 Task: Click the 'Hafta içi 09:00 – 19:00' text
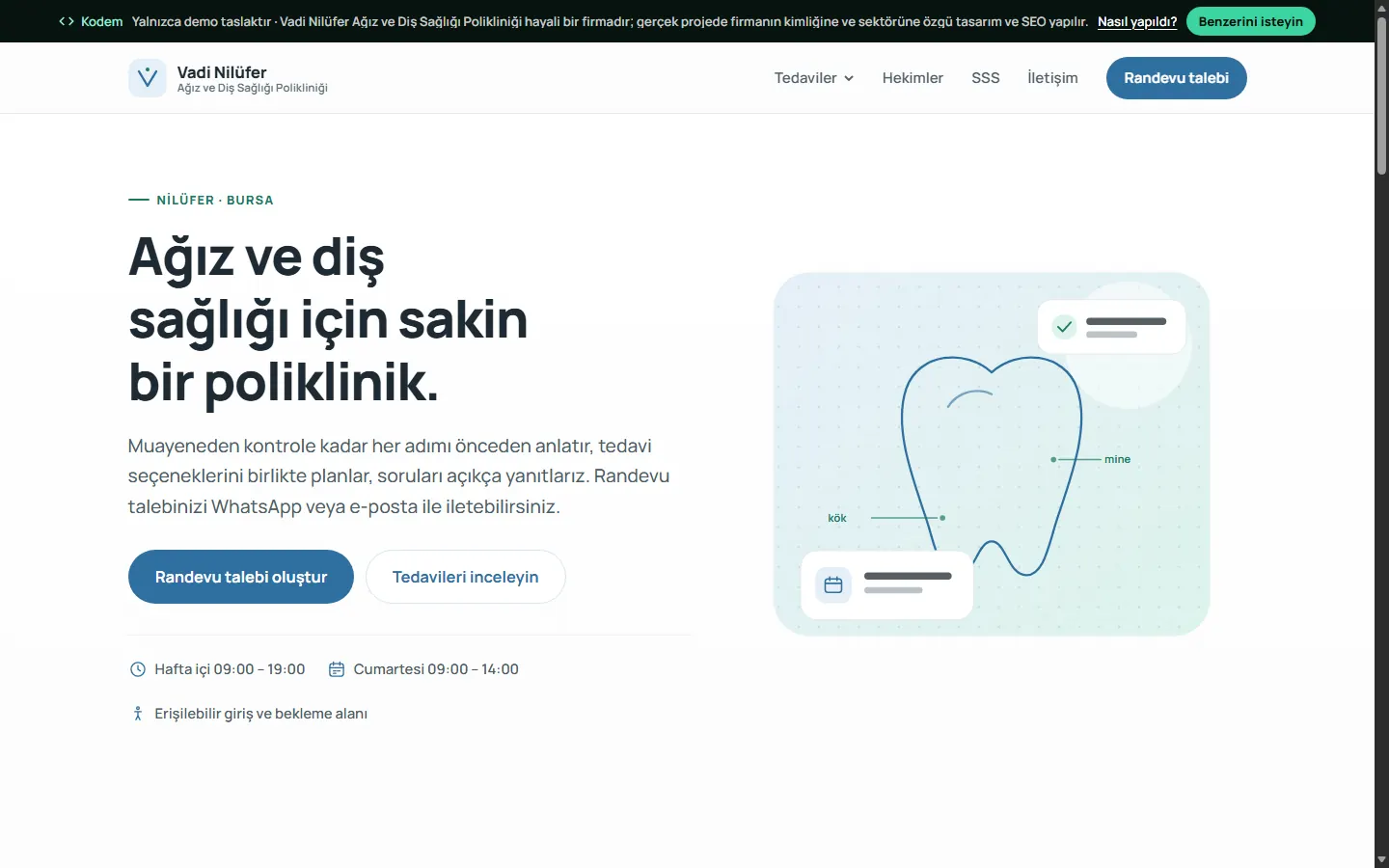[230, 669]
